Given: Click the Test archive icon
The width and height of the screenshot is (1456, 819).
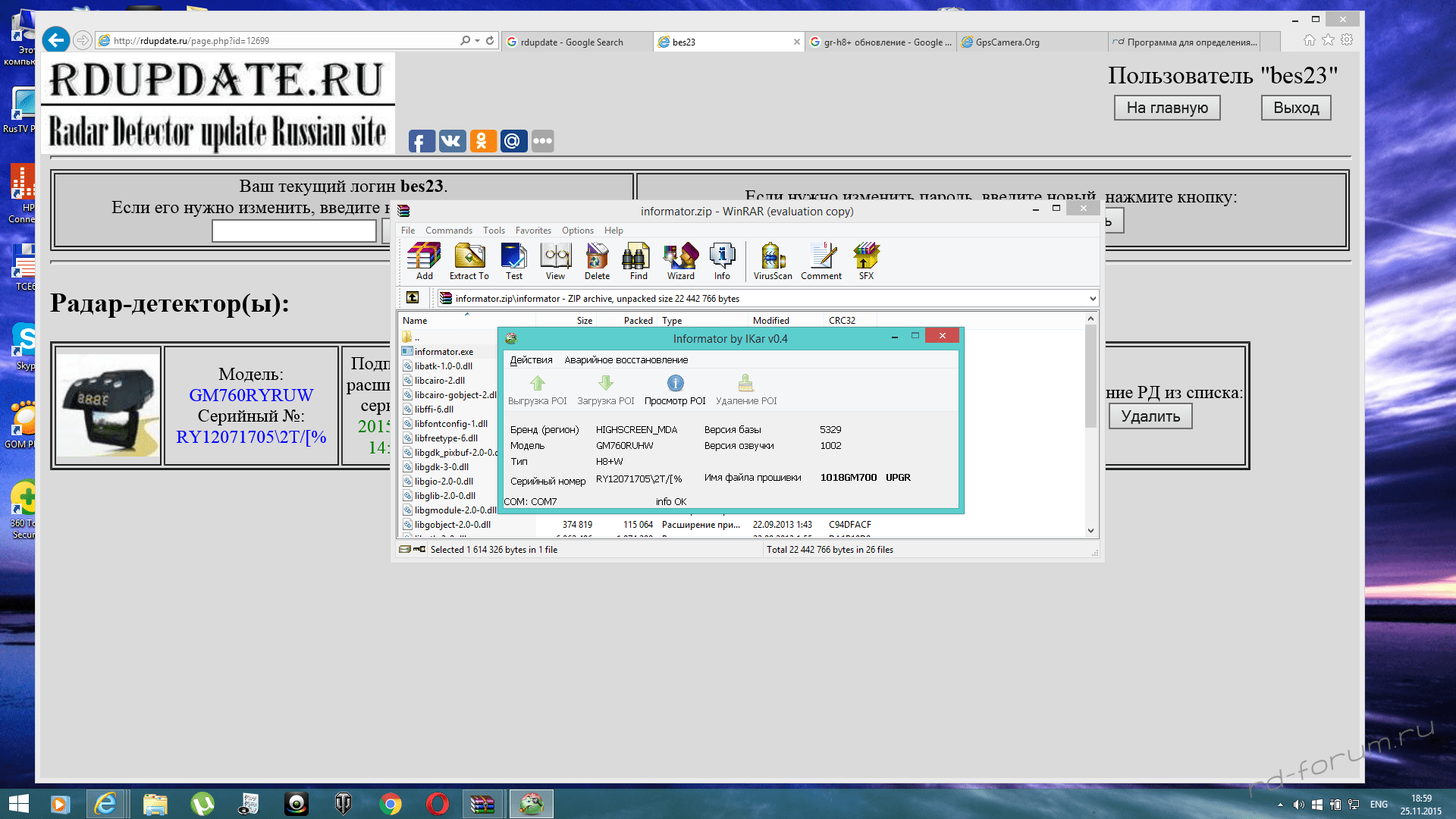Looking at the screenshot, I should [x=514, y=262].
